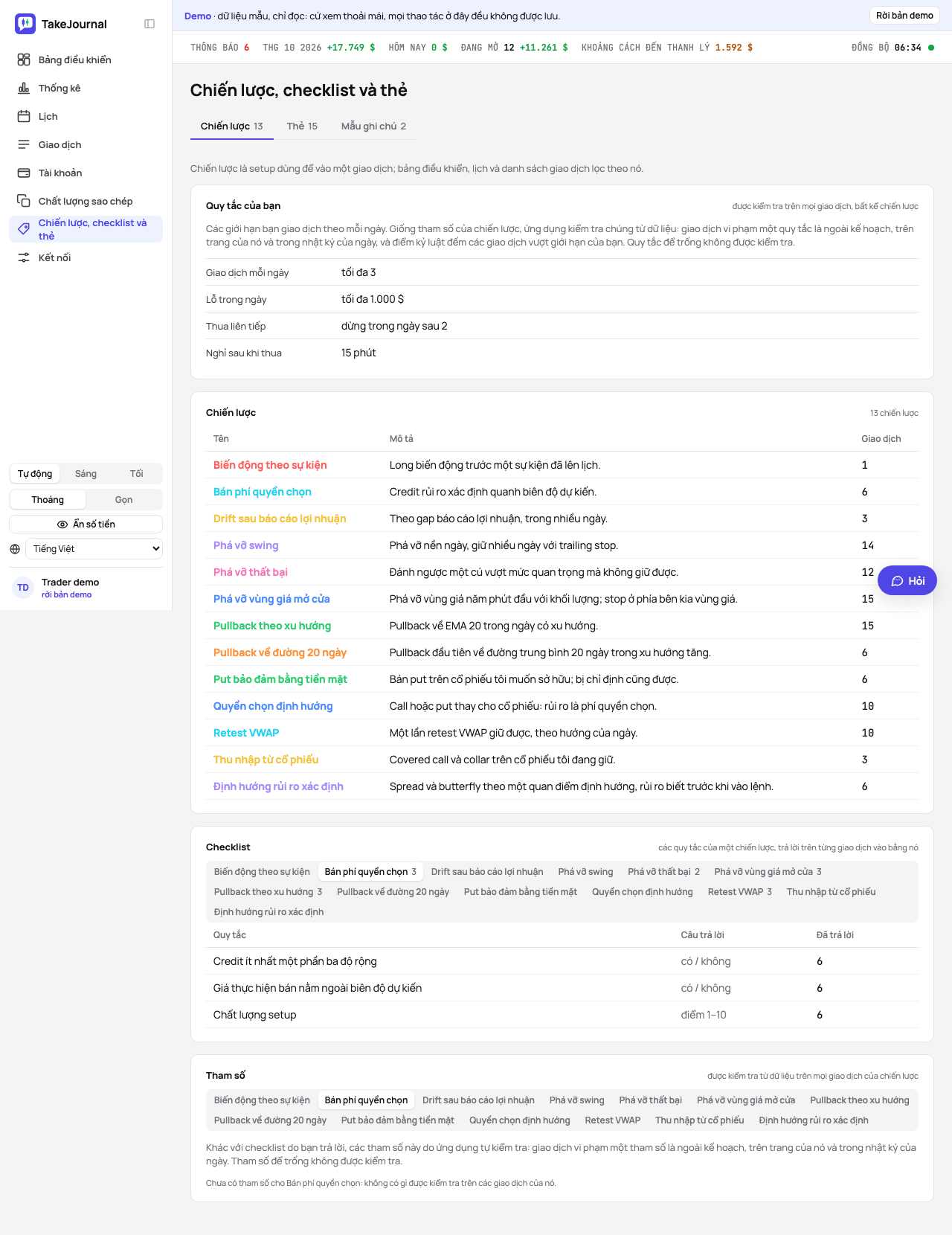This screenshot has height=1235, width=952.
Task: Click the globe language icon
Action: pos(15,549)
